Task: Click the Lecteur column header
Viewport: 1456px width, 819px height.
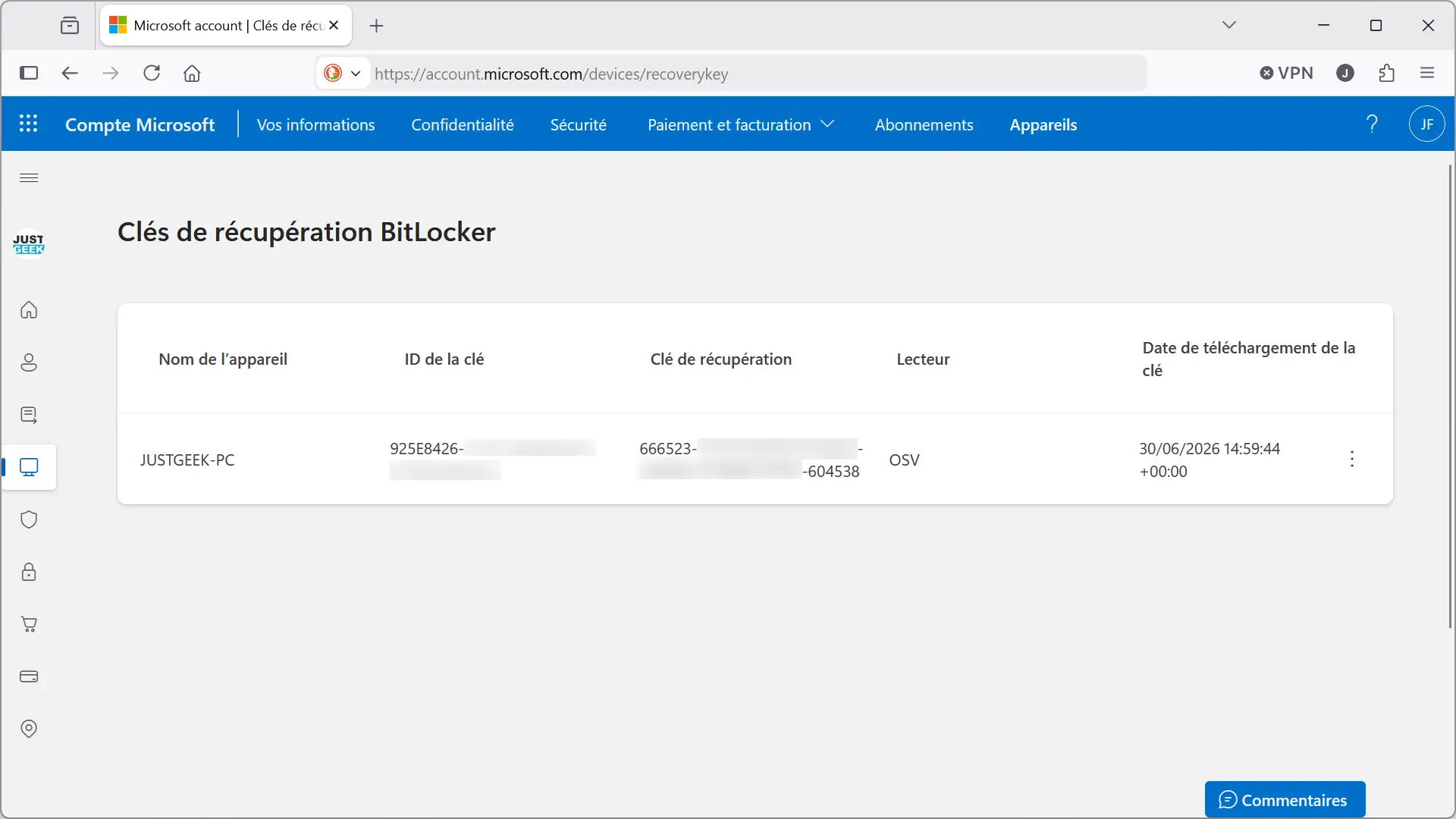Action: click(923, 359)
